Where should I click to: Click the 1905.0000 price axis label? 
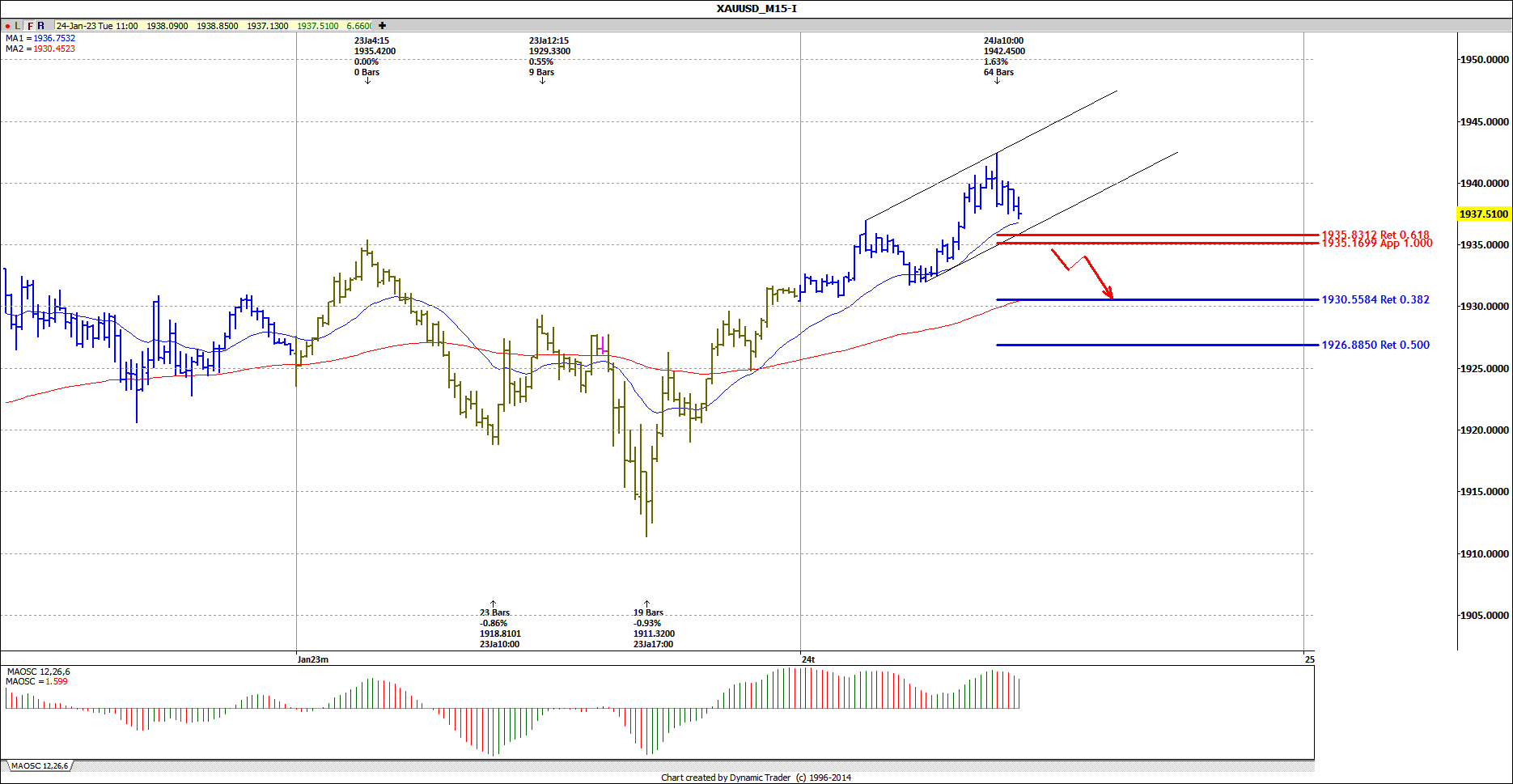[1485, 616]
